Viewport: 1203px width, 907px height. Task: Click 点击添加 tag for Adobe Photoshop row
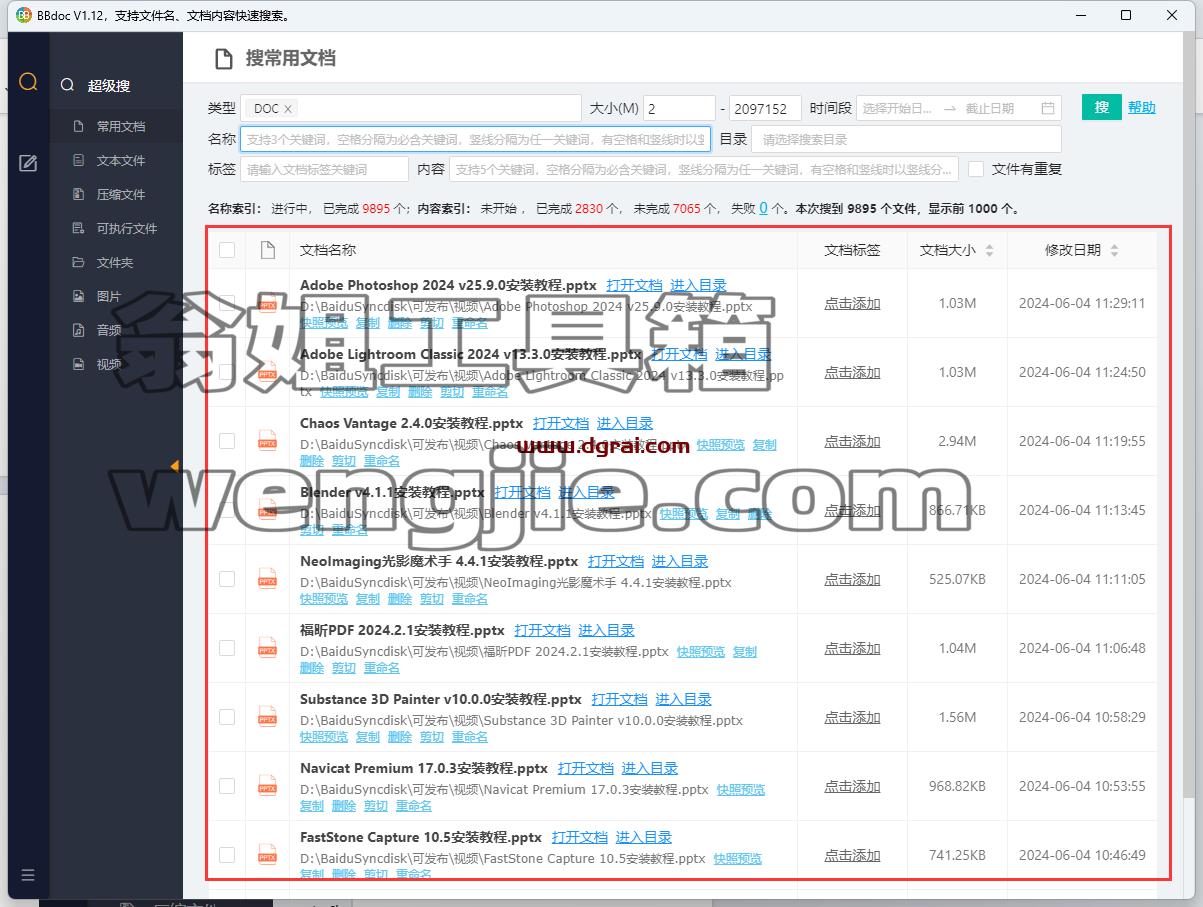[x=852, y=303]
